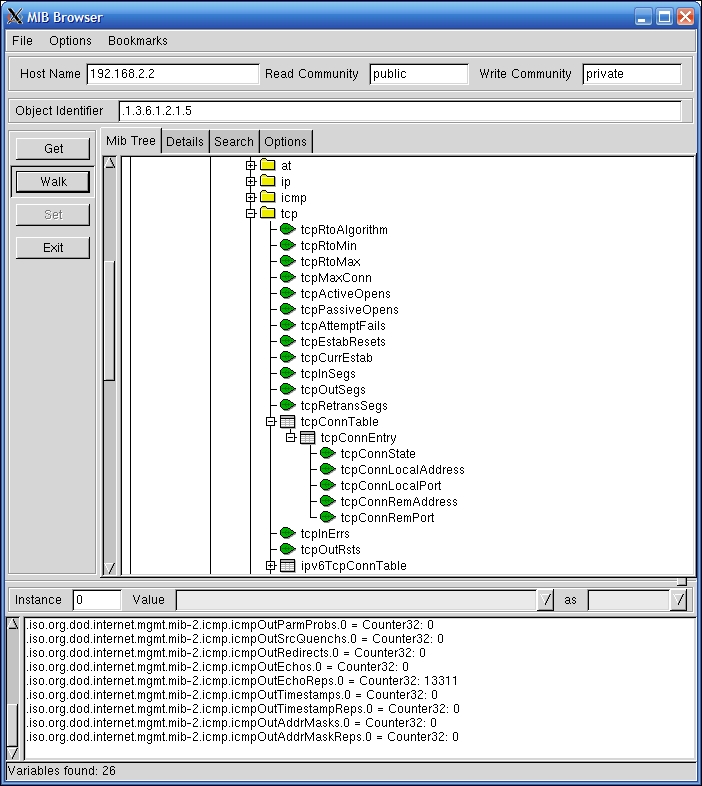
Task: Collapse the tcp folder node
Action: tap(251, 213)
